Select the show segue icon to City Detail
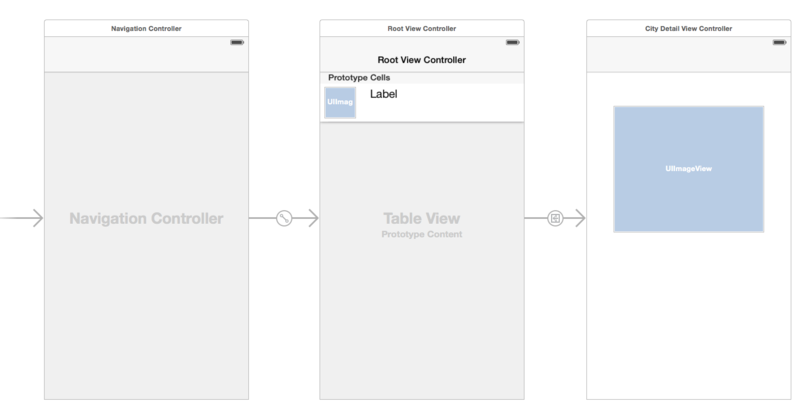The image size is (800, 416). coord(555,218)
